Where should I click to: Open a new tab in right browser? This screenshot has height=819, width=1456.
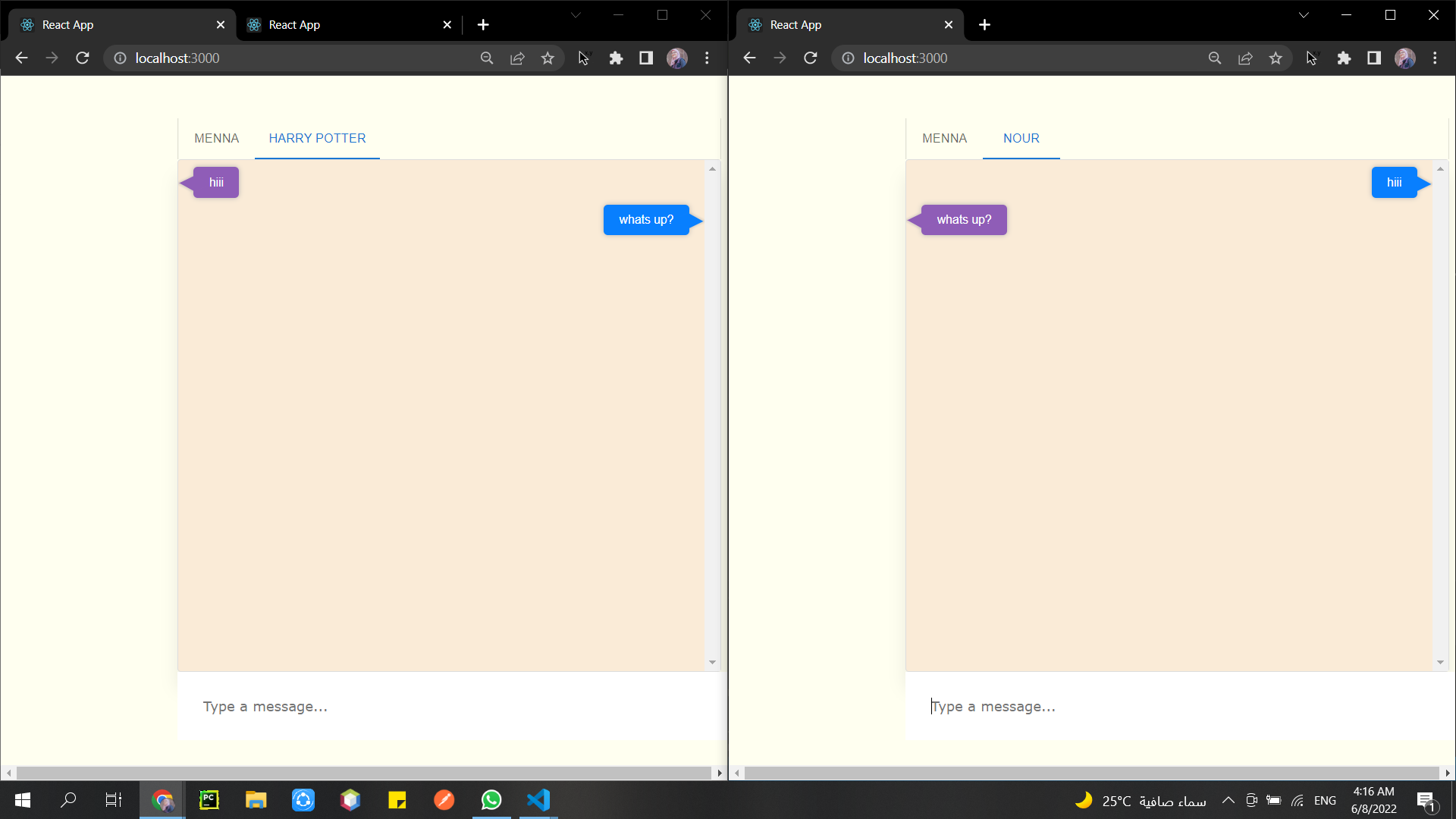[984, 24]
